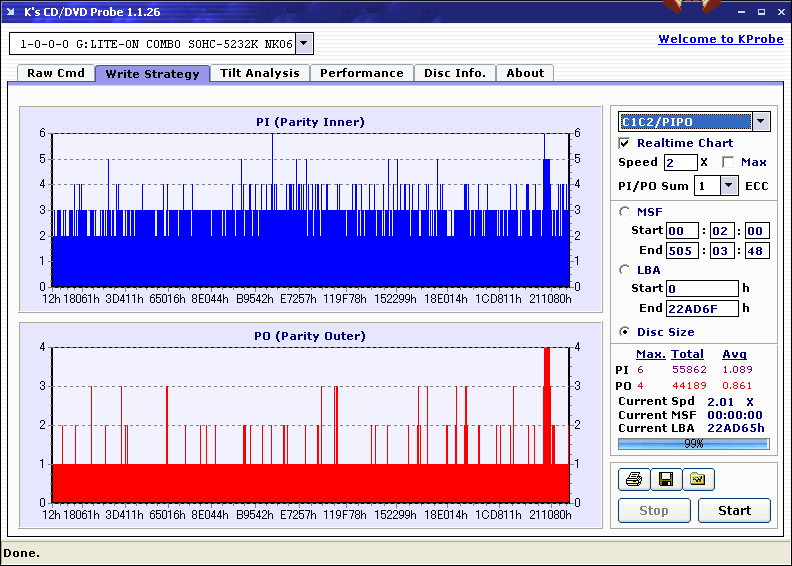Screen dimensions: 792x566
Task: Open the drive selection dropdown
Action: point(305,44)
